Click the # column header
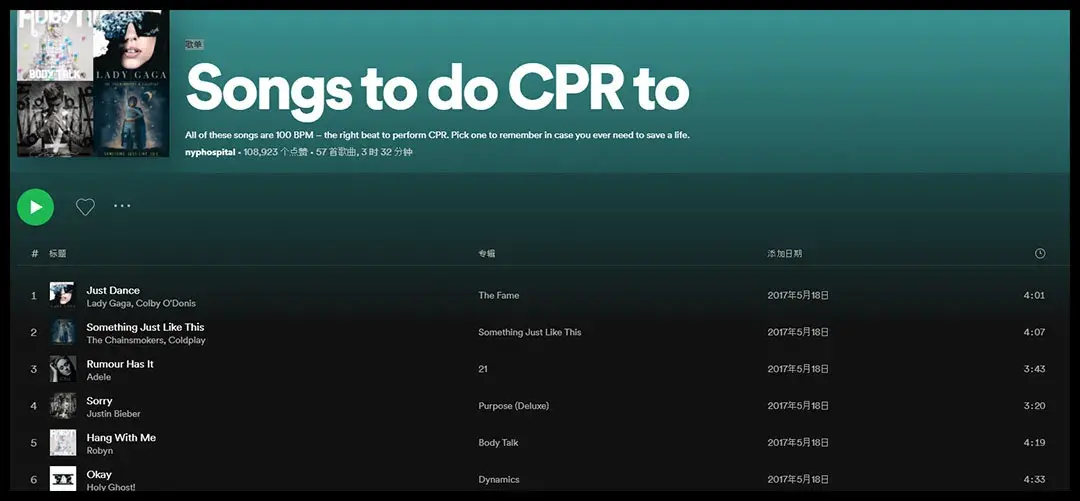The height and width of the screenshot is (501, 1080). (34, 254)
